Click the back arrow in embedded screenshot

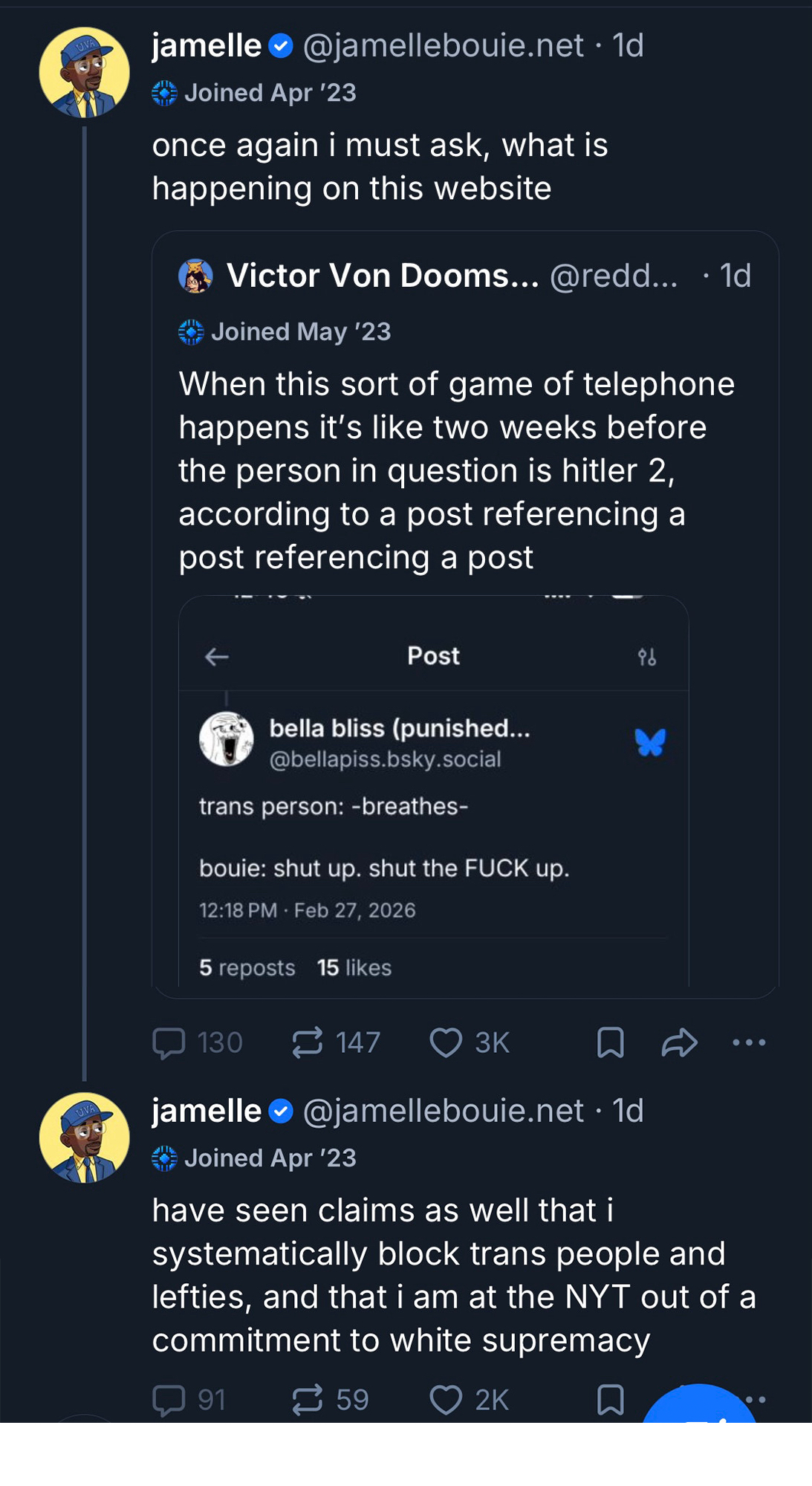(217, 657)
